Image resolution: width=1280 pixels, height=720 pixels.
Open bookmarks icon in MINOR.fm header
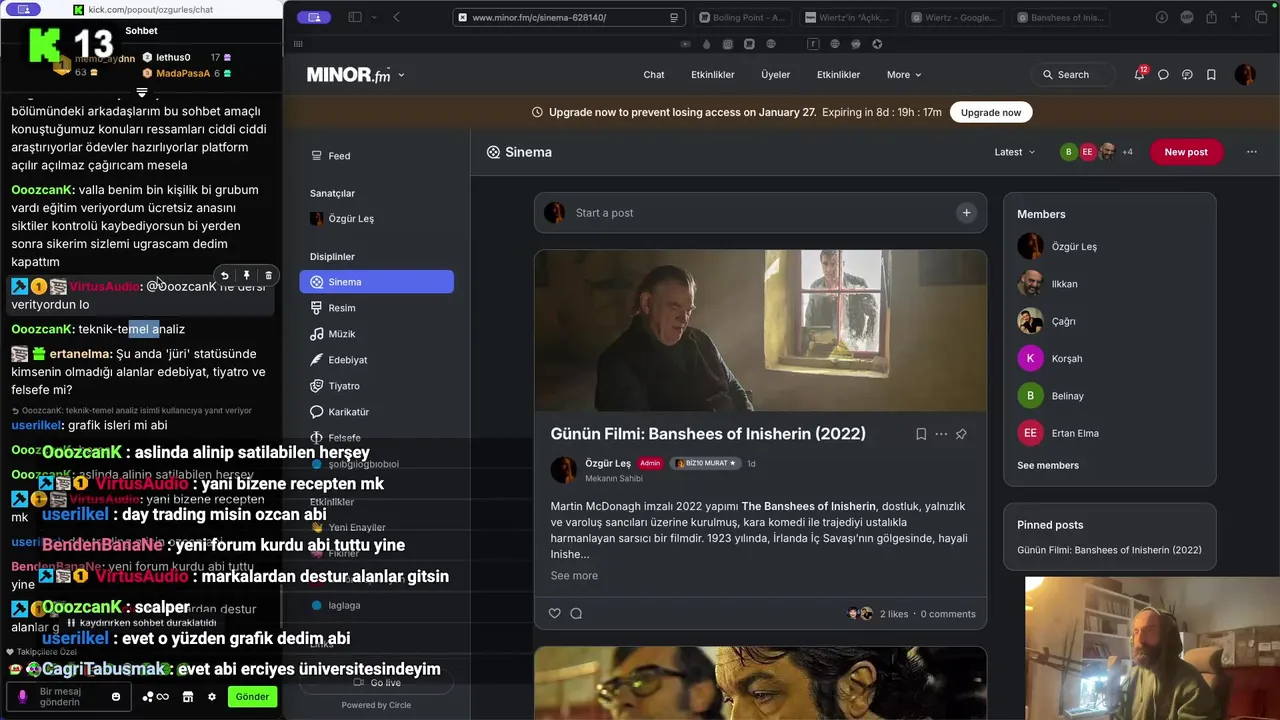point(1211,75)
